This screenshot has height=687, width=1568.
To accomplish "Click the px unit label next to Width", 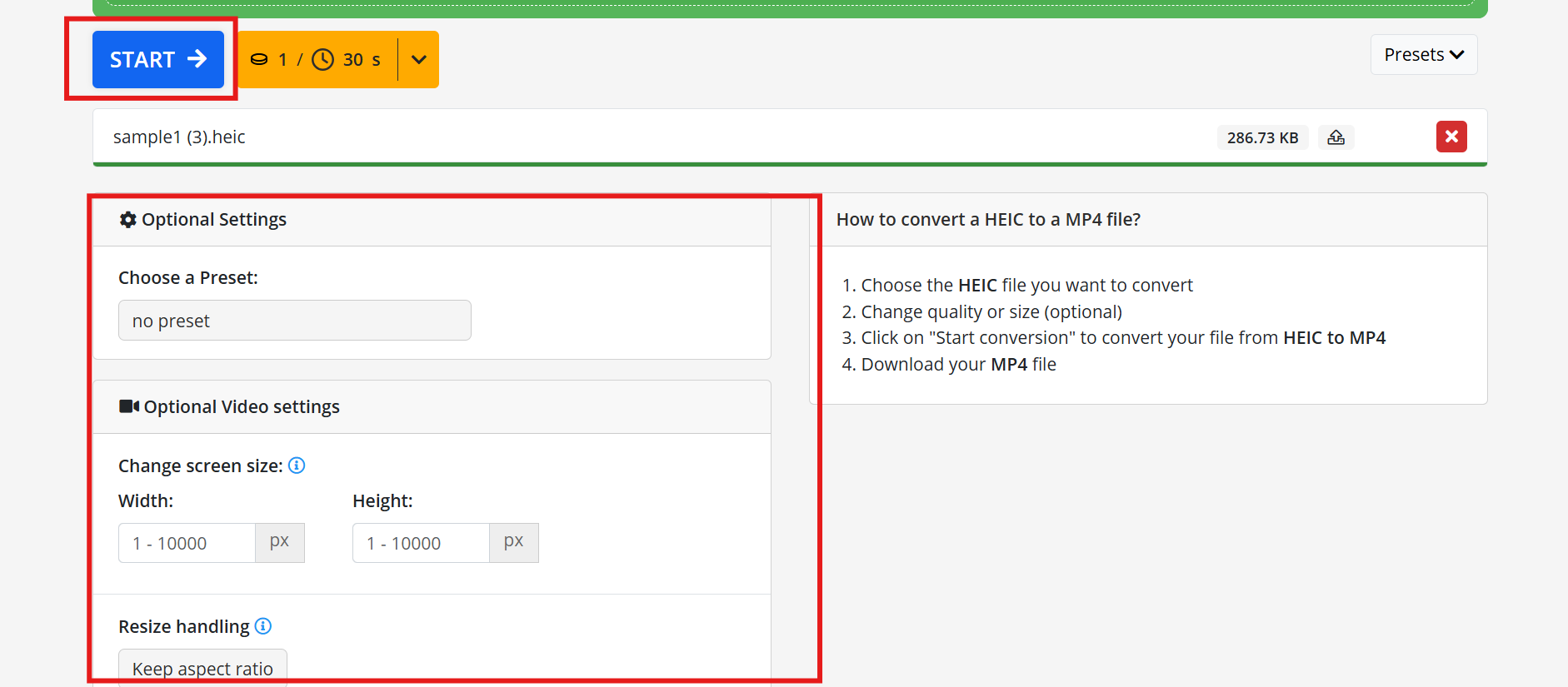I will tap(280, 543).
